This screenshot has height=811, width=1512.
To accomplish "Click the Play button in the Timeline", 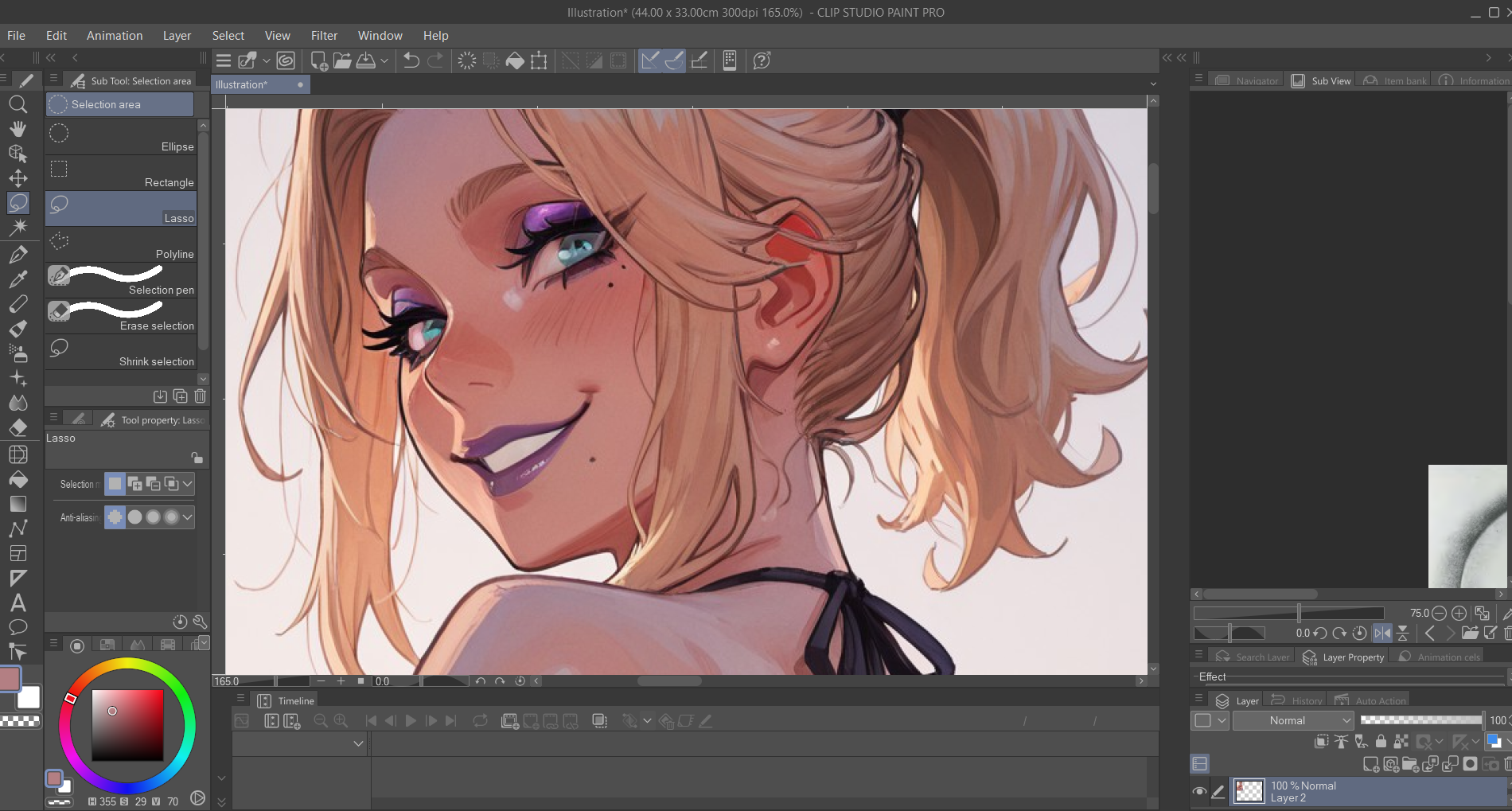I will (x=411, y=721).
